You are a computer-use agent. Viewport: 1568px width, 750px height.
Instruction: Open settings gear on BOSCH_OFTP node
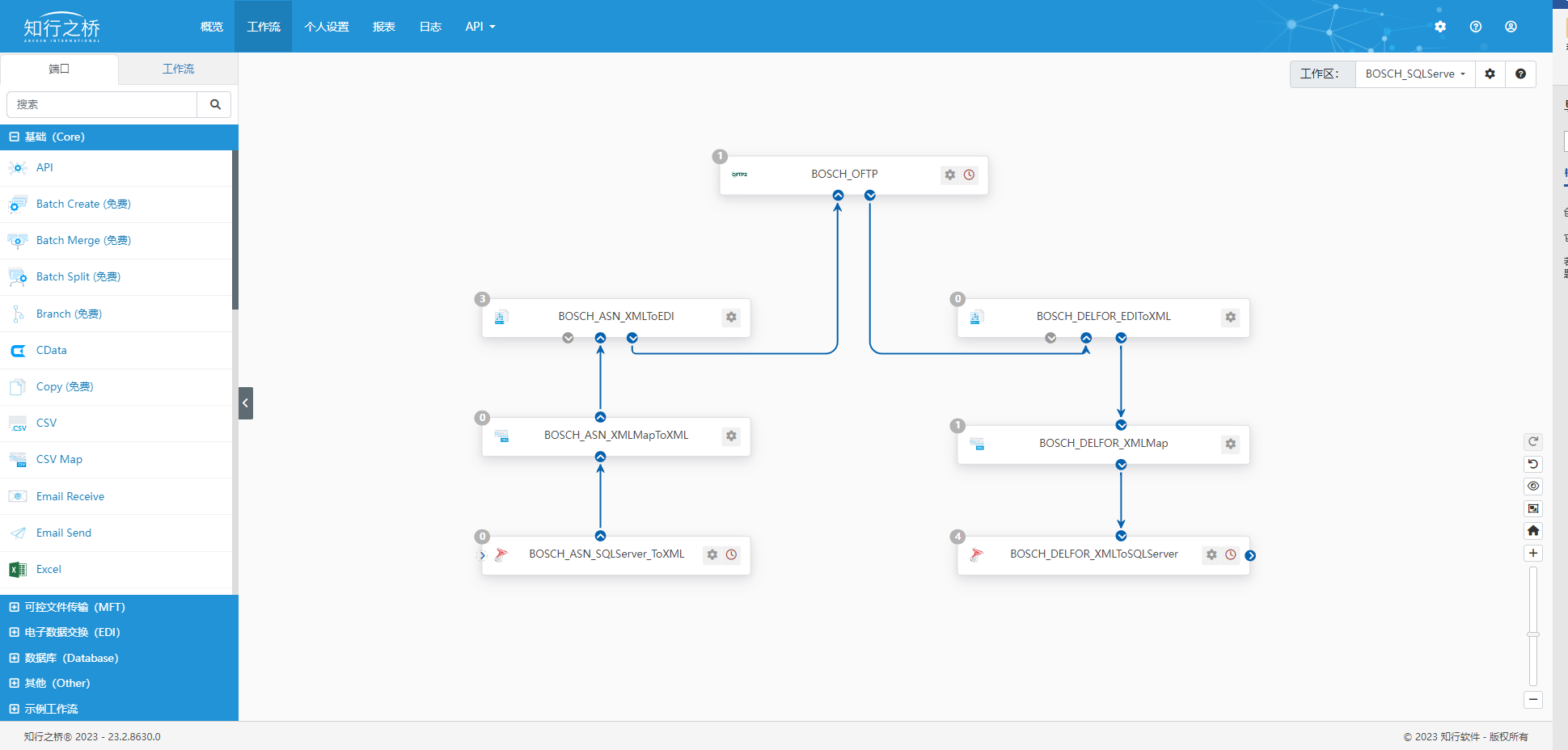950,175
